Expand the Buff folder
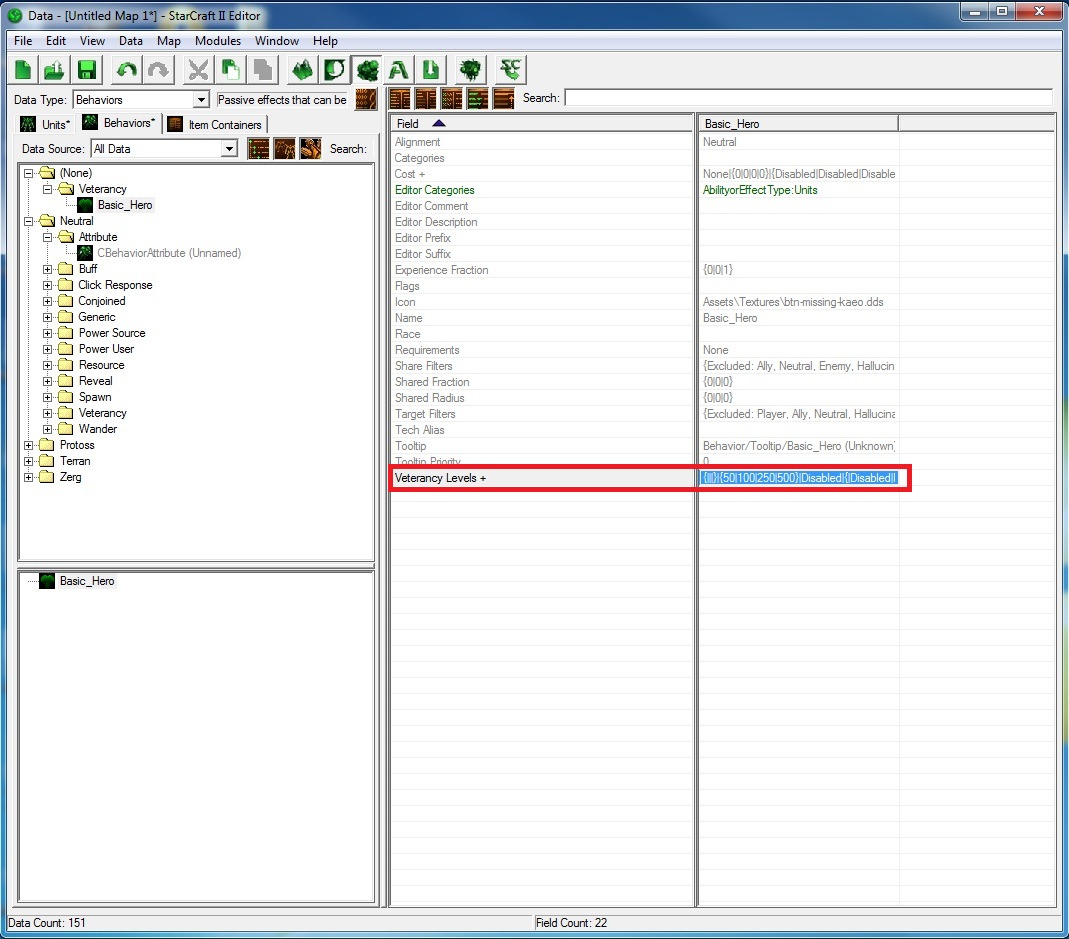Viewport: 1069px width, 939px height. 48,269
